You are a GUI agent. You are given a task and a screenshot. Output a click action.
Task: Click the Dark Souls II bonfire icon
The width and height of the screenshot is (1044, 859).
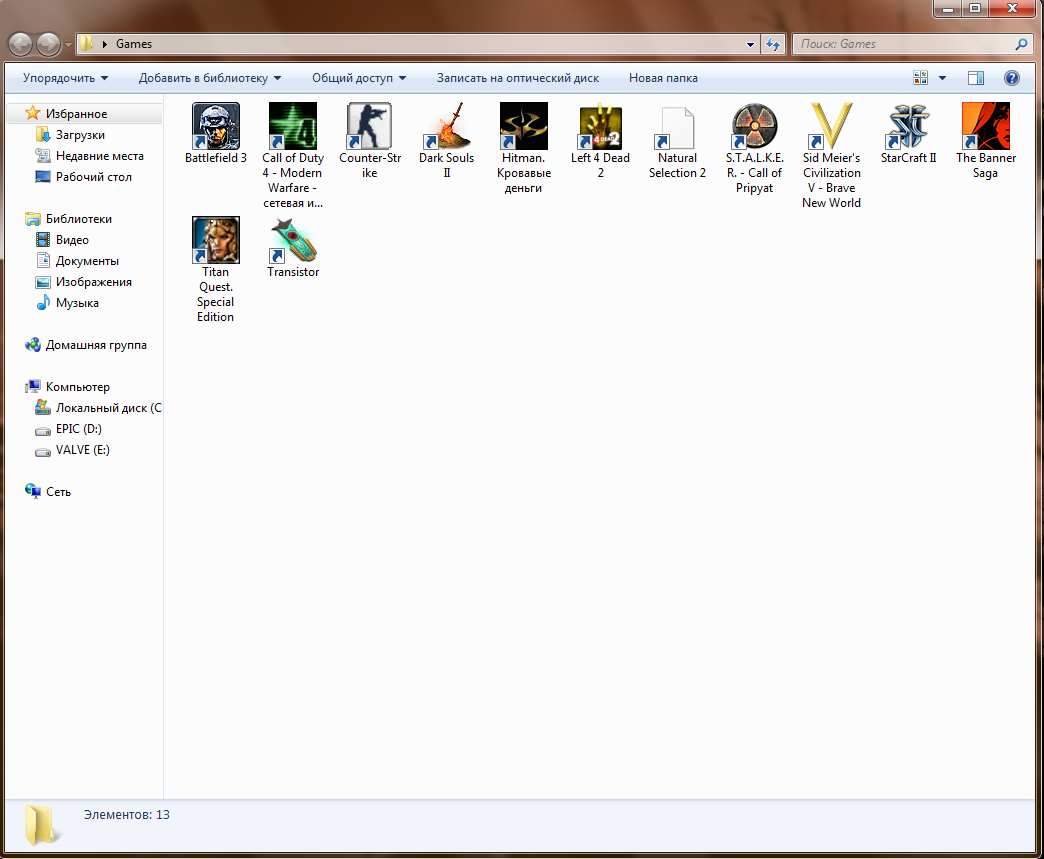447,126
